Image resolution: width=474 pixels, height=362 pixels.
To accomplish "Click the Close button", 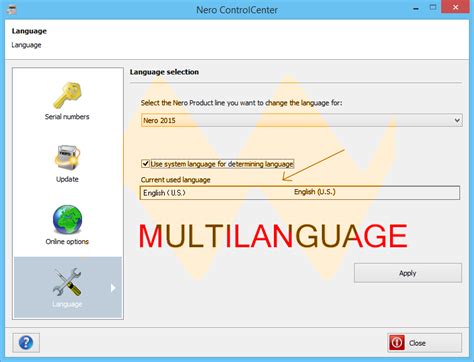I will pyautogui.click(x=424, y=342).
